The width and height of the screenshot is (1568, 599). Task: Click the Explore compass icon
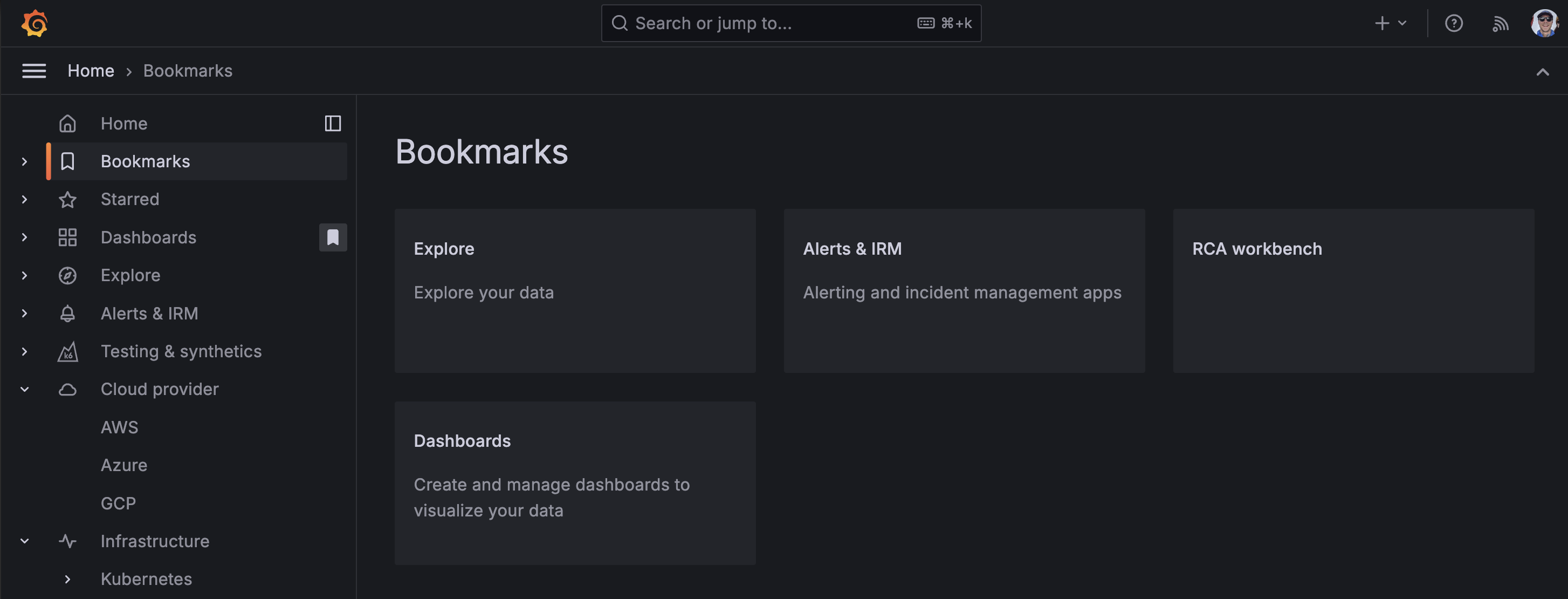click(x=67, y=275)
